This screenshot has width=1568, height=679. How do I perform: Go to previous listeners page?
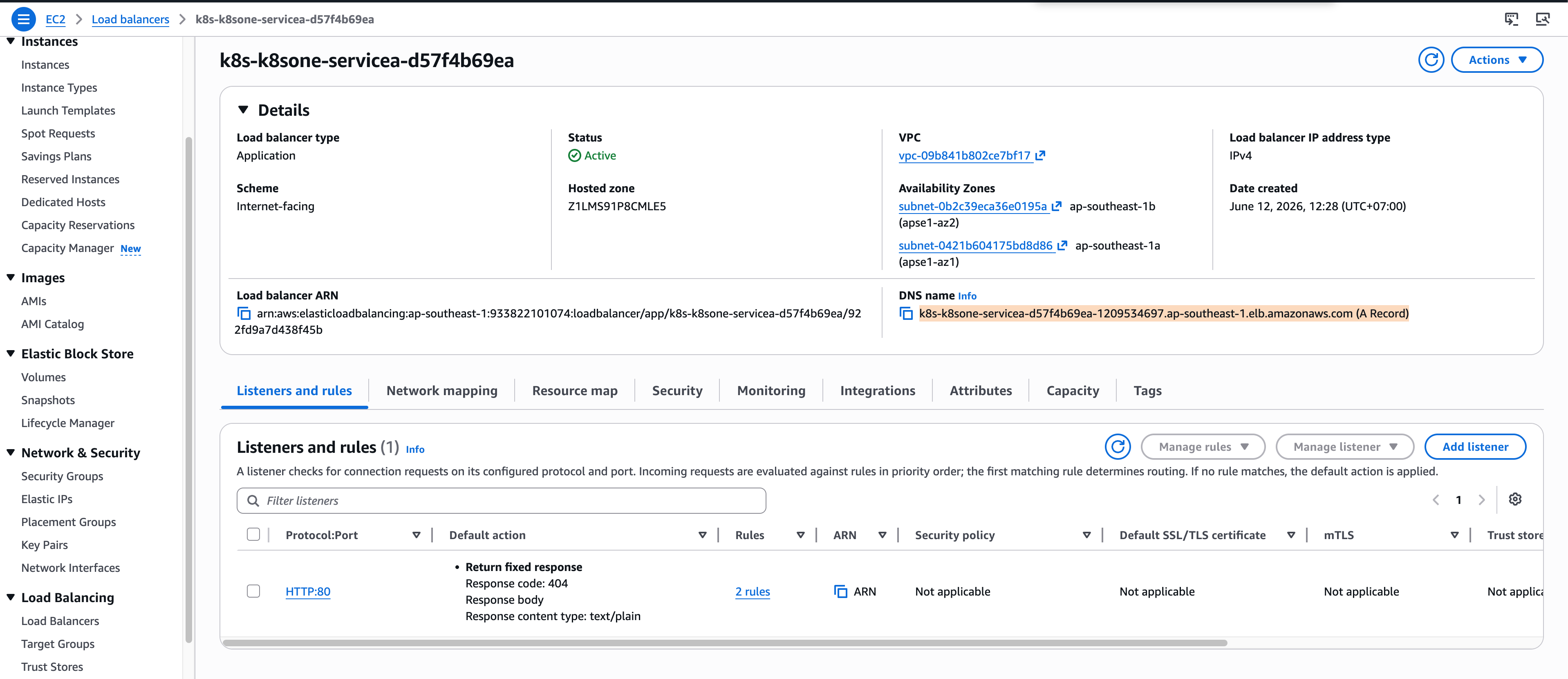1436,500
